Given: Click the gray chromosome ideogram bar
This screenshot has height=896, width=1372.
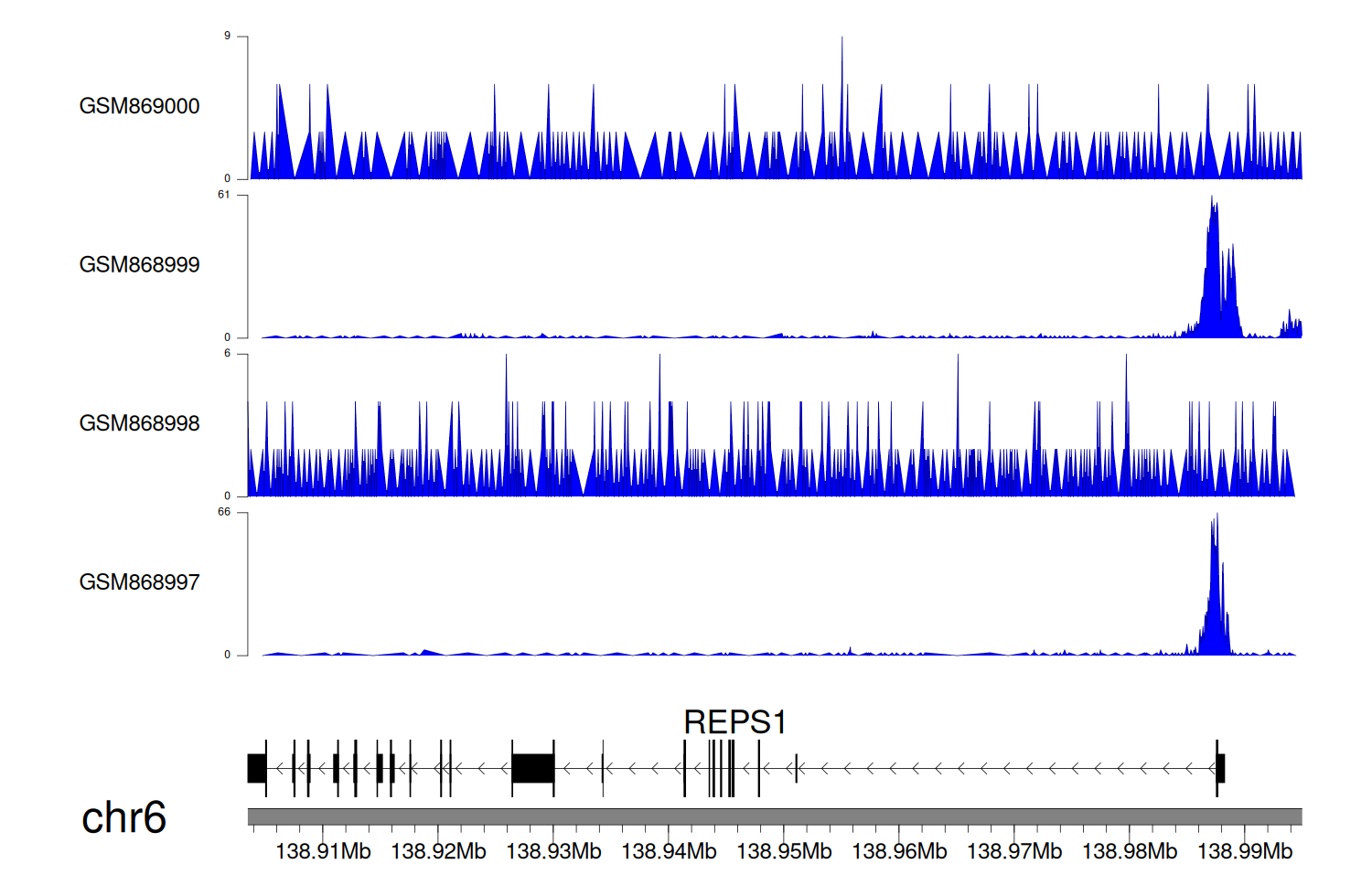Looking at the screenshot, I should click(774, 816).
